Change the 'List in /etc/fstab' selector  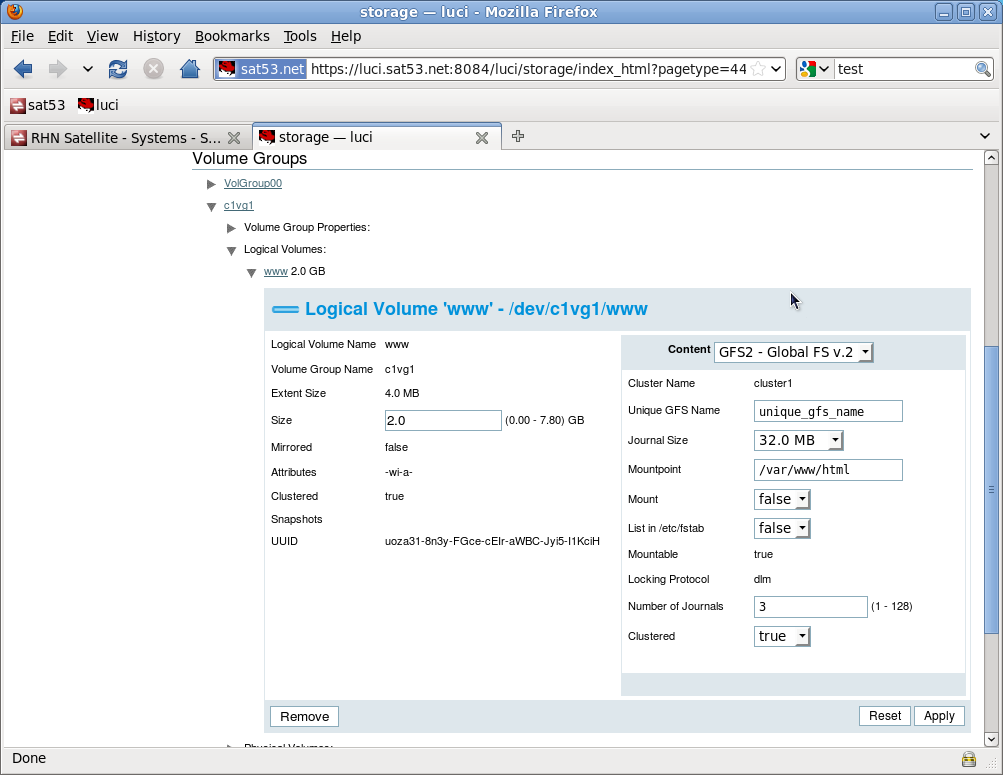click(782, 528)
